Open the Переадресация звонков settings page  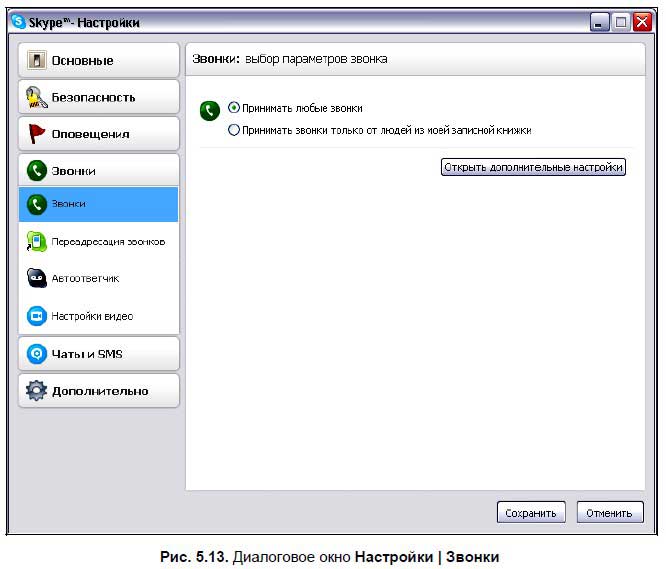pyautogui.click(x=108, y=241)
